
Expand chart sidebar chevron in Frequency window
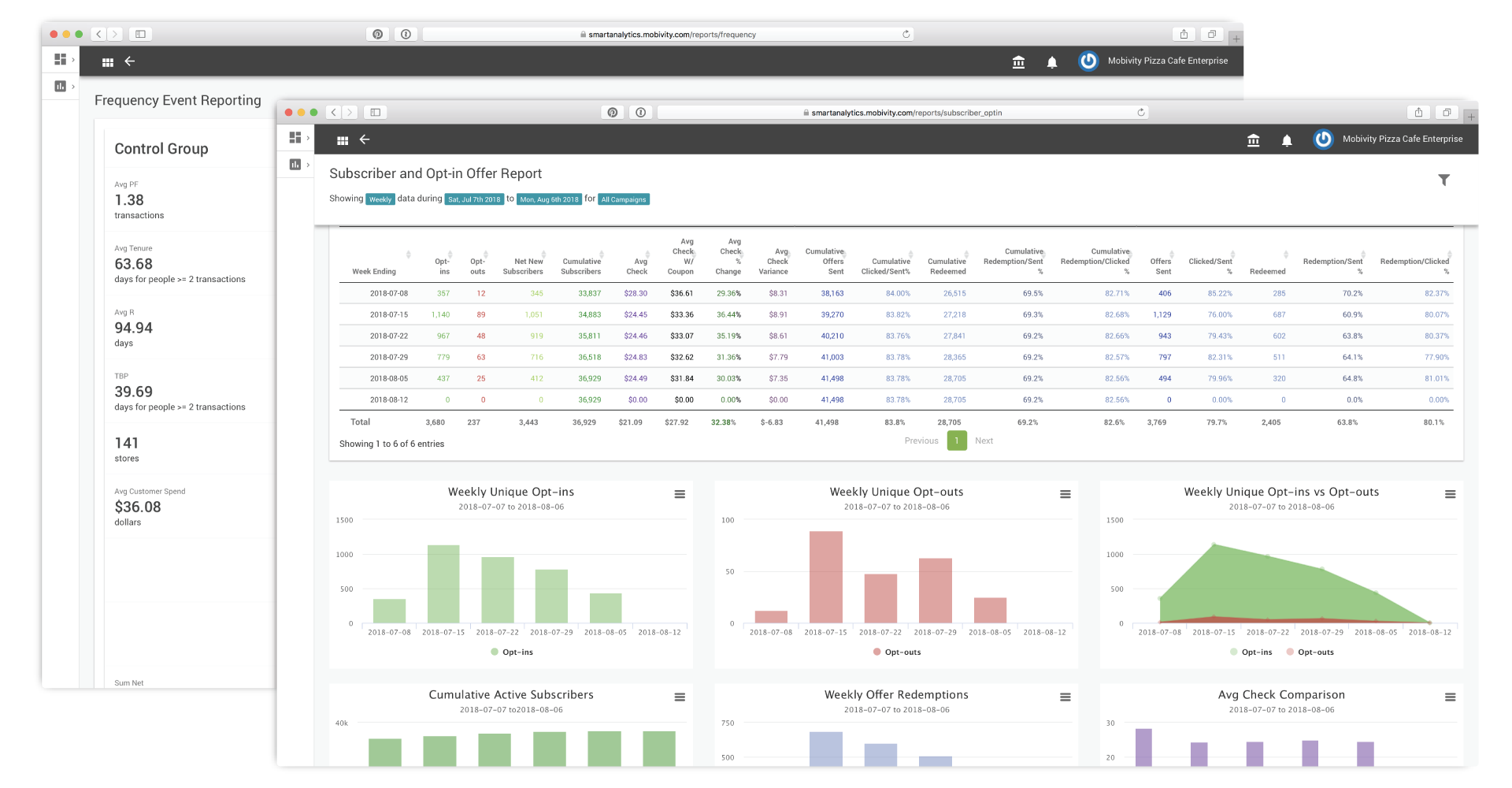73,87
